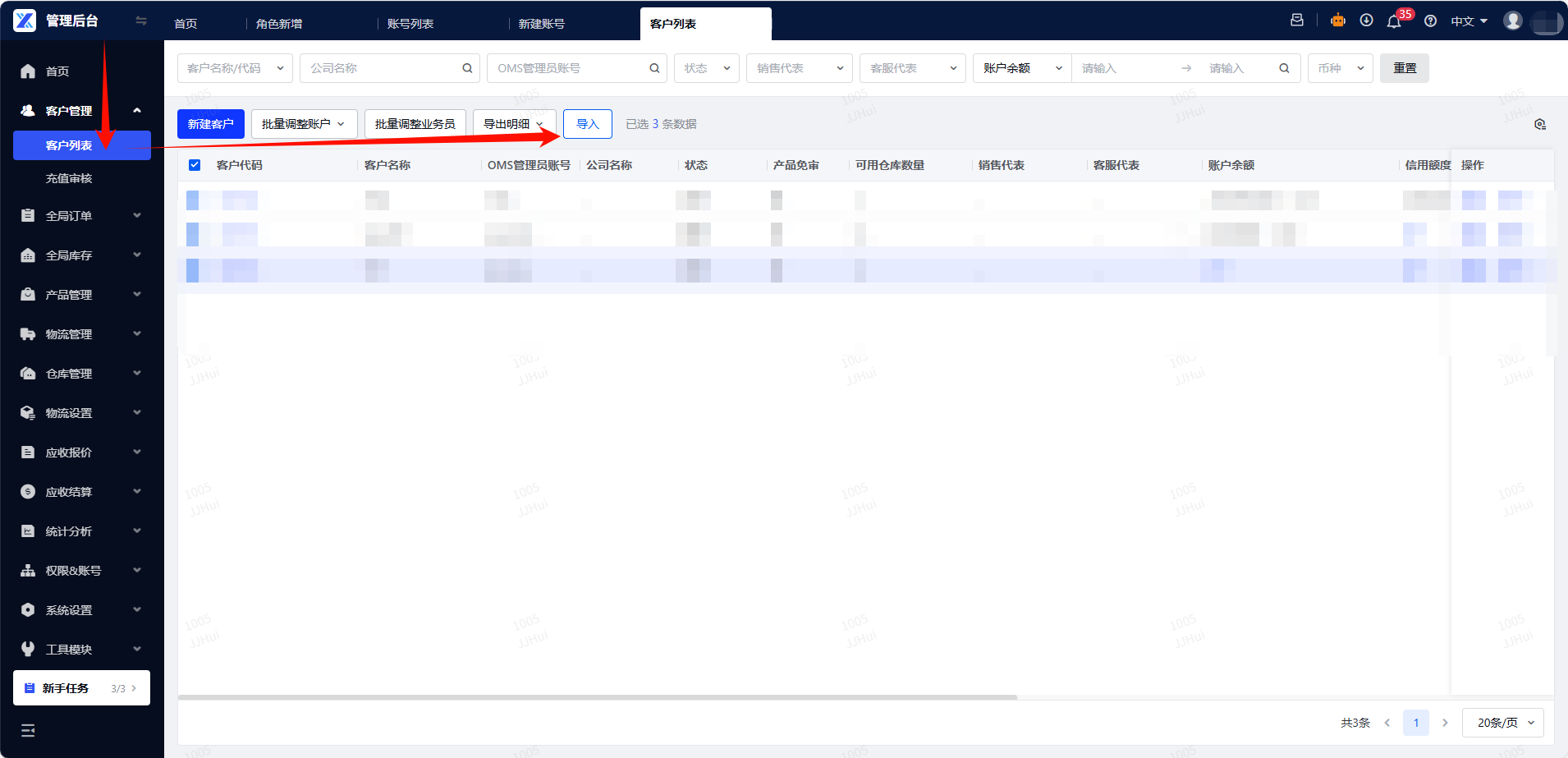This screenshot has height=758, width=1568.
Task: Click the 账户余额 column header
Action: click(x=1231, y=165)
